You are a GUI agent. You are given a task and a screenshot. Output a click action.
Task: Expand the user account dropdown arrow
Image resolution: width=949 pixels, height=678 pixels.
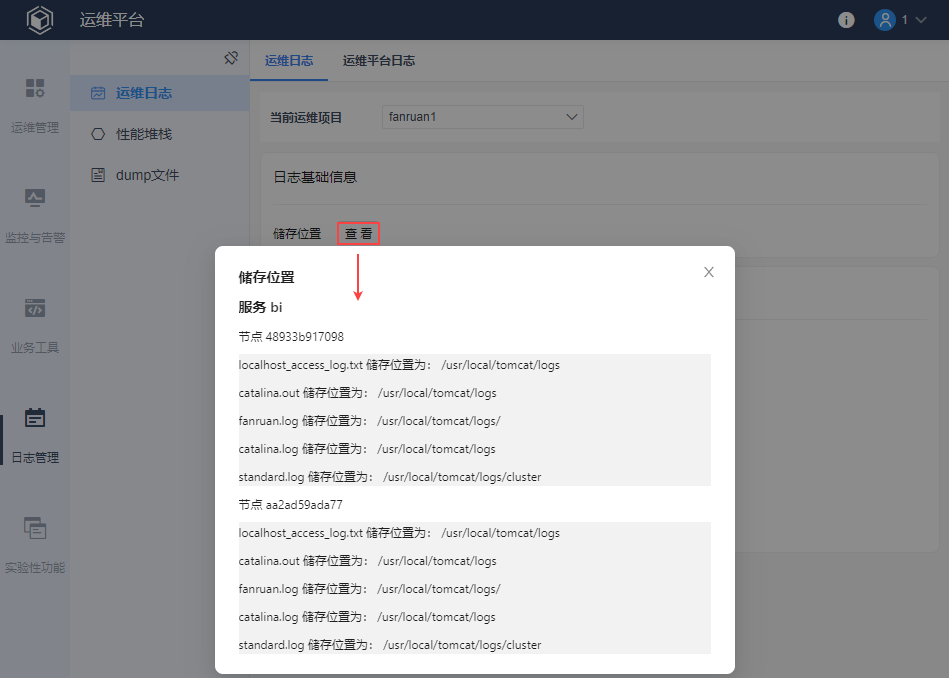(921, 20)
